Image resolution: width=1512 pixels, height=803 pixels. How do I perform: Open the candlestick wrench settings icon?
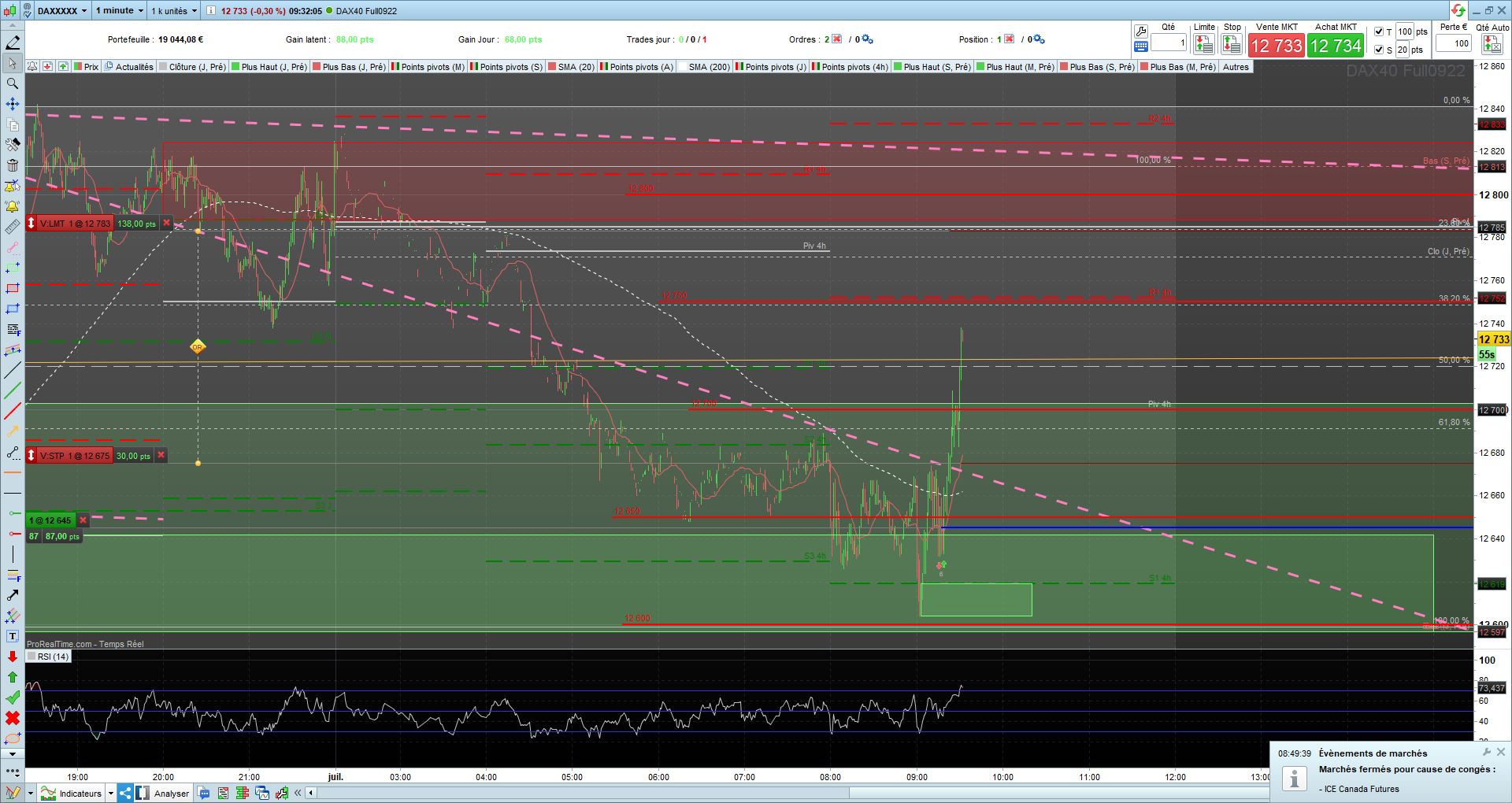pyautogui.click(x=280, y=794)
